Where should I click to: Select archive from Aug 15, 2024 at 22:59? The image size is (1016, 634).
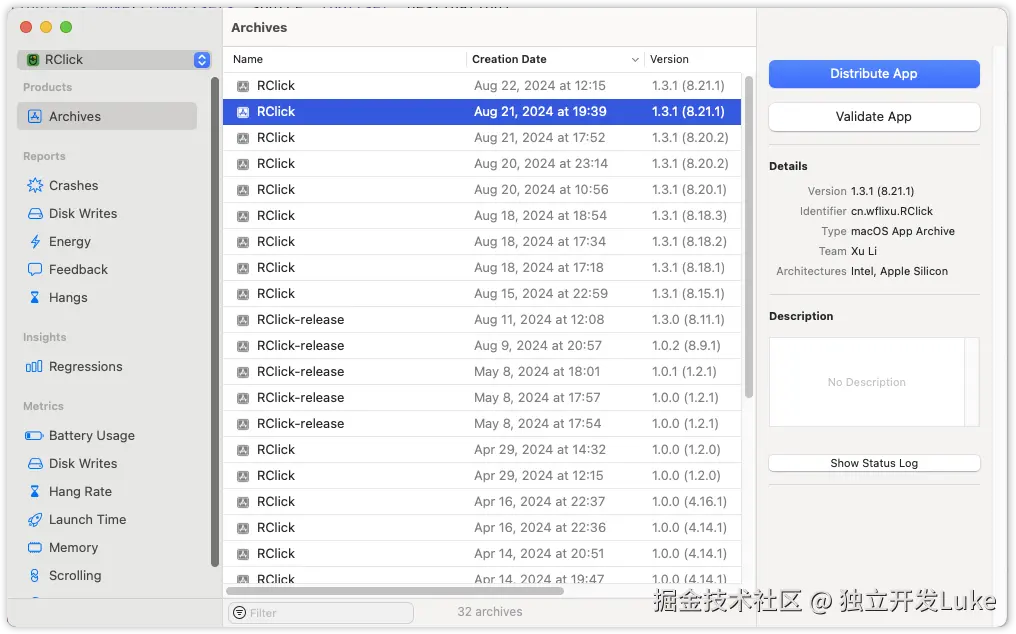coord(481,293)
